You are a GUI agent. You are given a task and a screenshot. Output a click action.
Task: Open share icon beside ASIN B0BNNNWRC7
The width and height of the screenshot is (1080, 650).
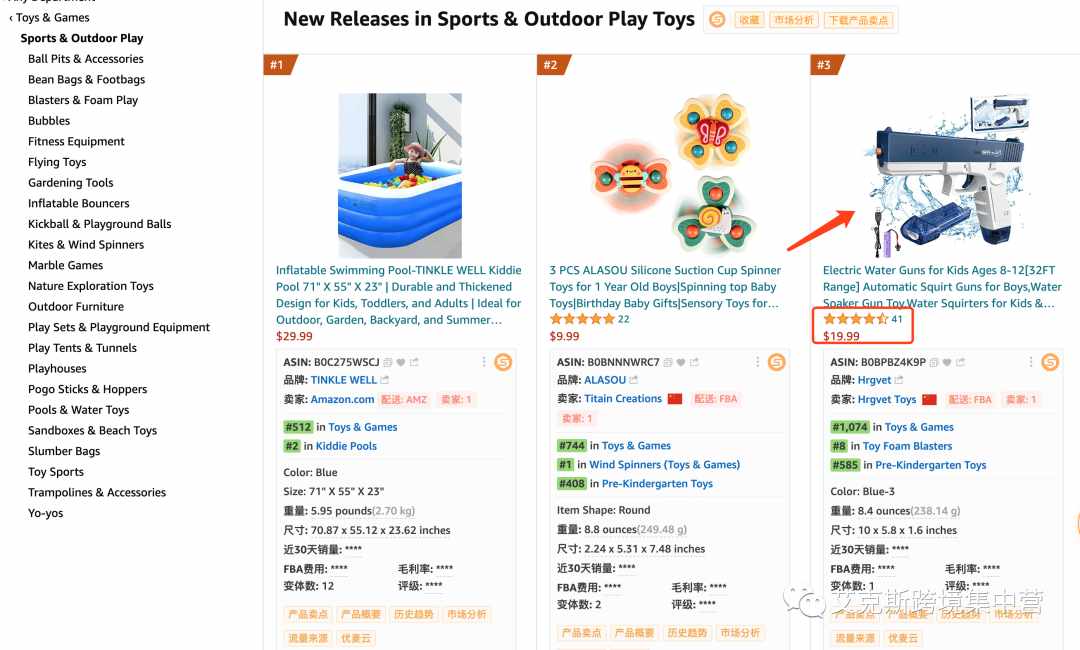694,362
